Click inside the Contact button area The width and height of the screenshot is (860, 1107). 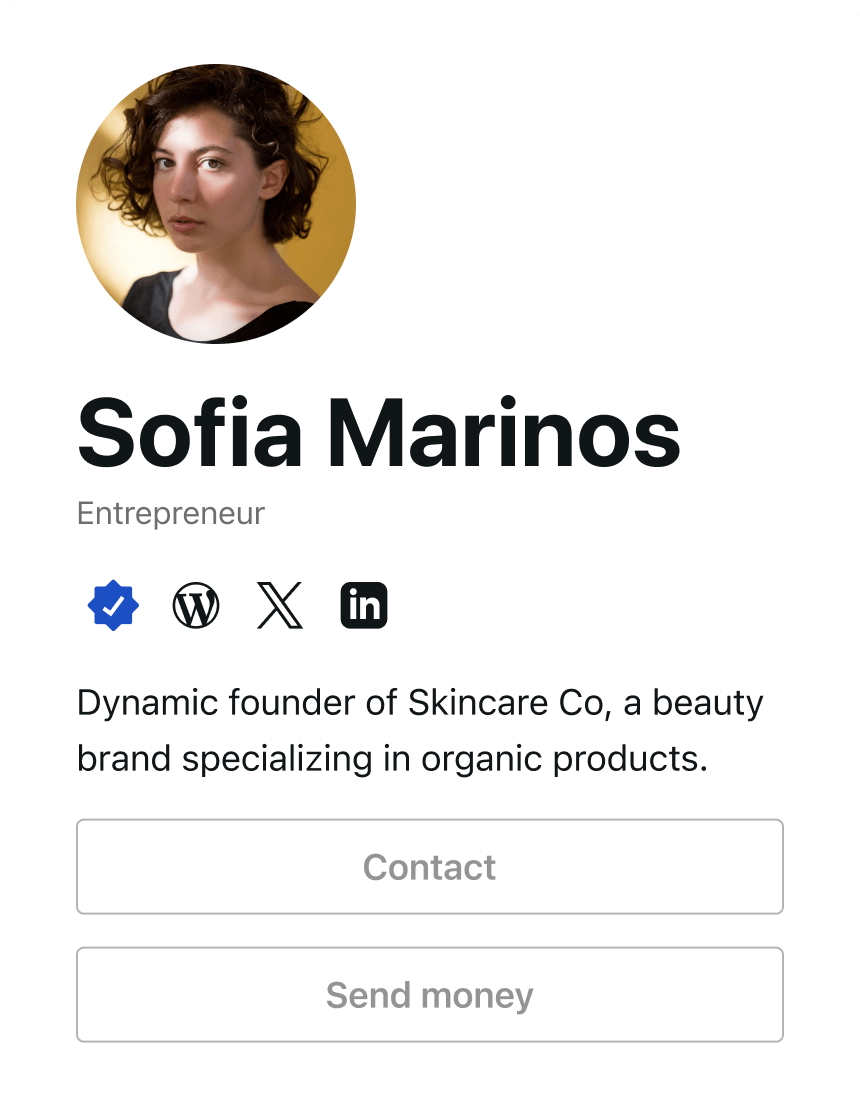tap(430, 866)
